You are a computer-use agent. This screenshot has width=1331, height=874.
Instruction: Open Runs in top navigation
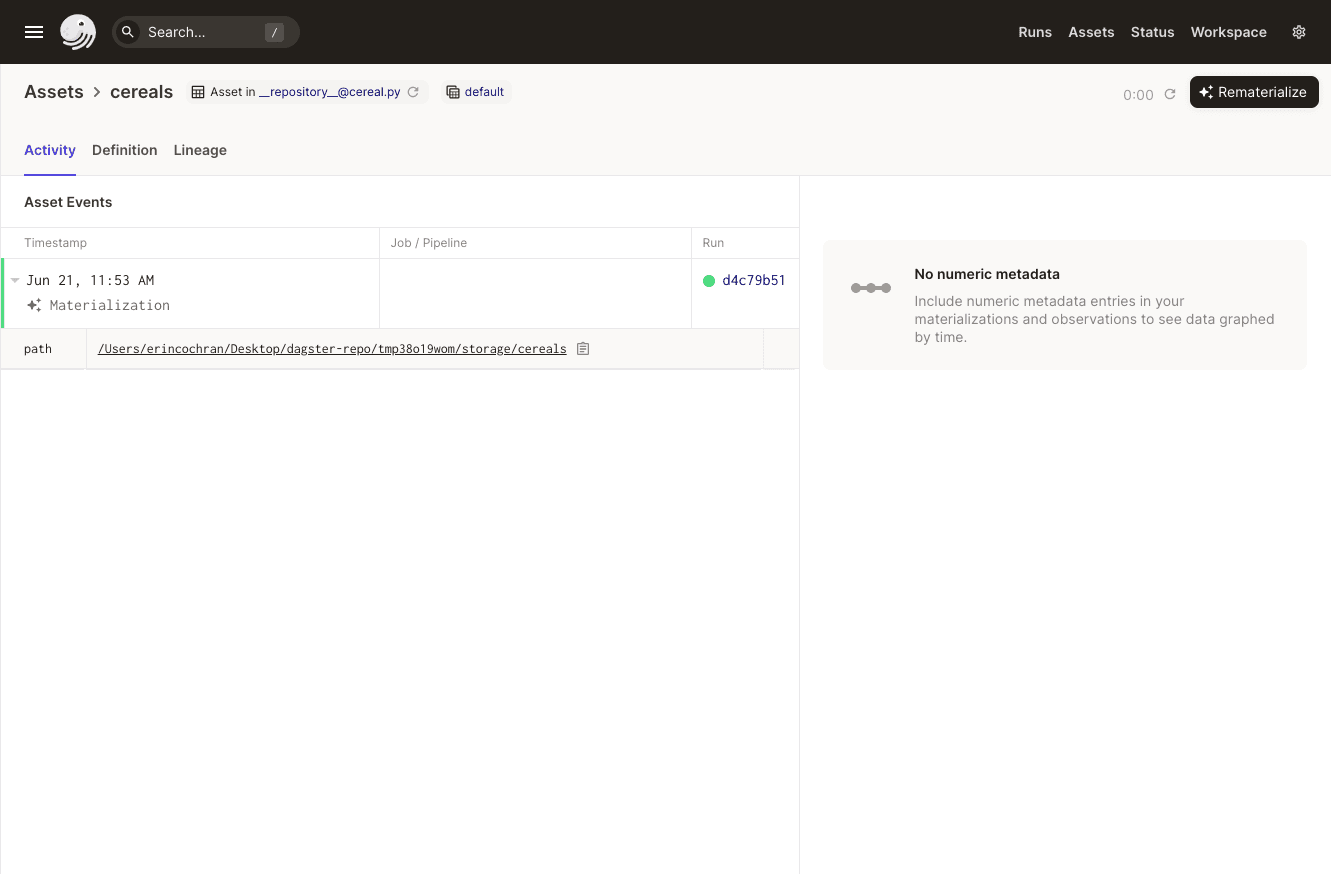pyautogui.click(x=1034, y=32)
